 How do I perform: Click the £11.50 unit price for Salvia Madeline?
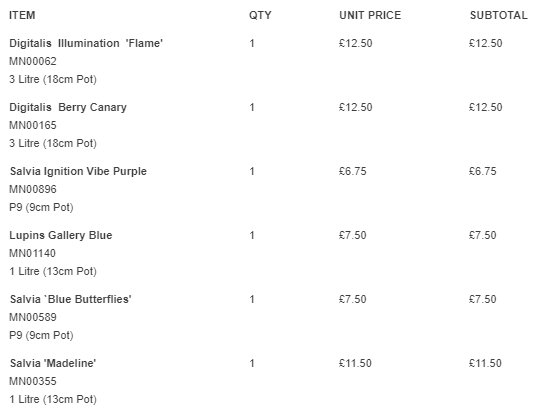355,363
